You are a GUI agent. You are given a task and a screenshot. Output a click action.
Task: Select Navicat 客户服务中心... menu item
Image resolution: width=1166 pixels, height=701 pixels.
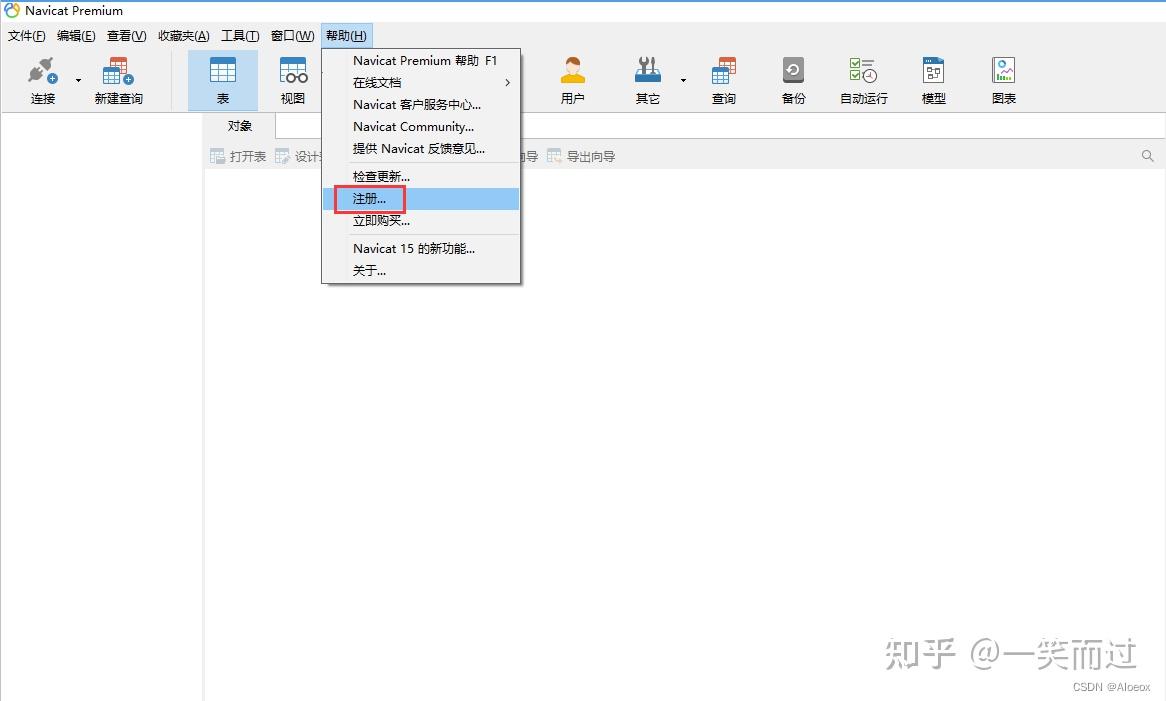[421, 105]
